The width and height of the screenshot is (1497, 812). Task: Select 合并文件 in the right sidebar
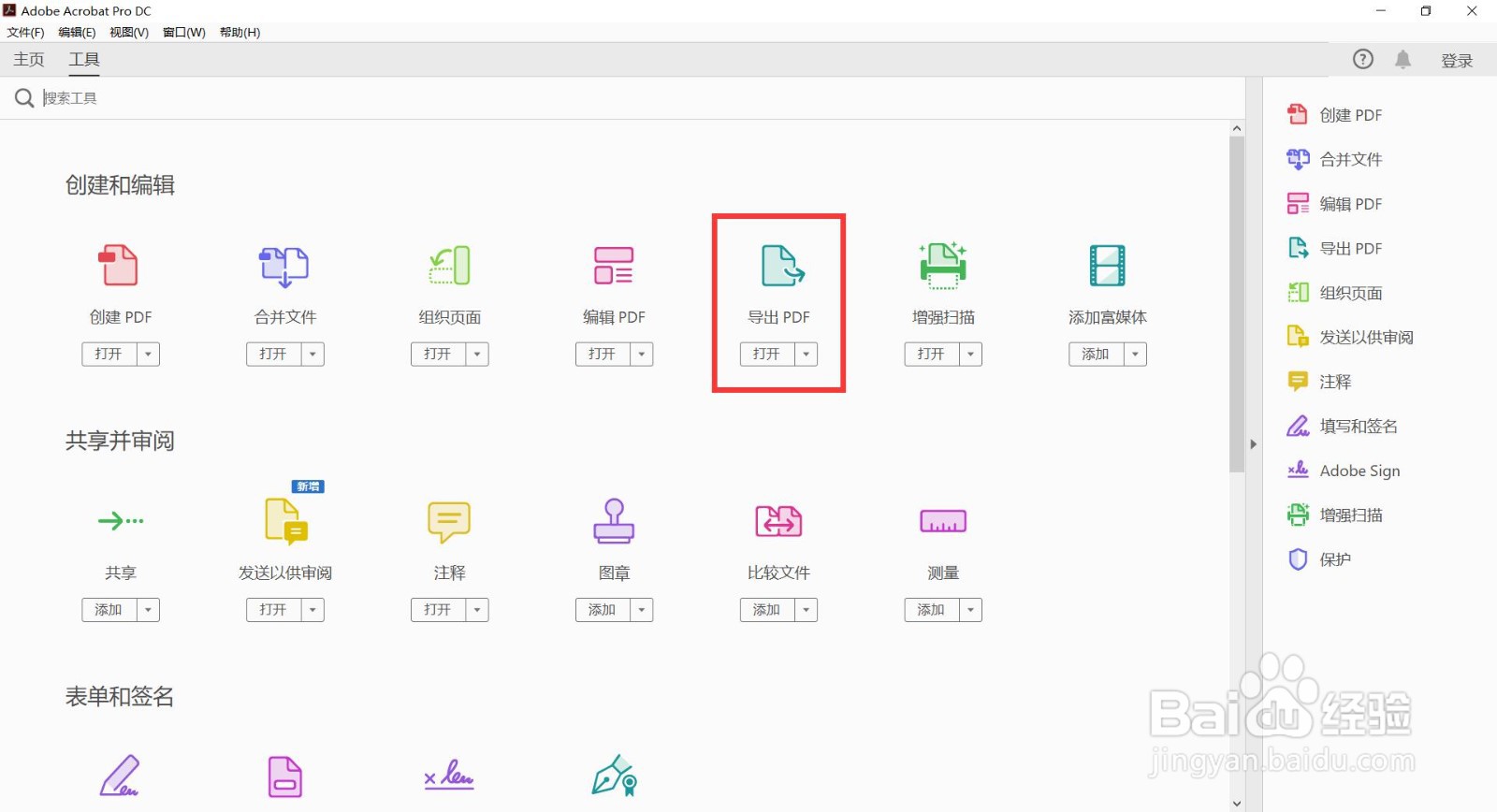pyautogui.click(x=1335, y=159)
